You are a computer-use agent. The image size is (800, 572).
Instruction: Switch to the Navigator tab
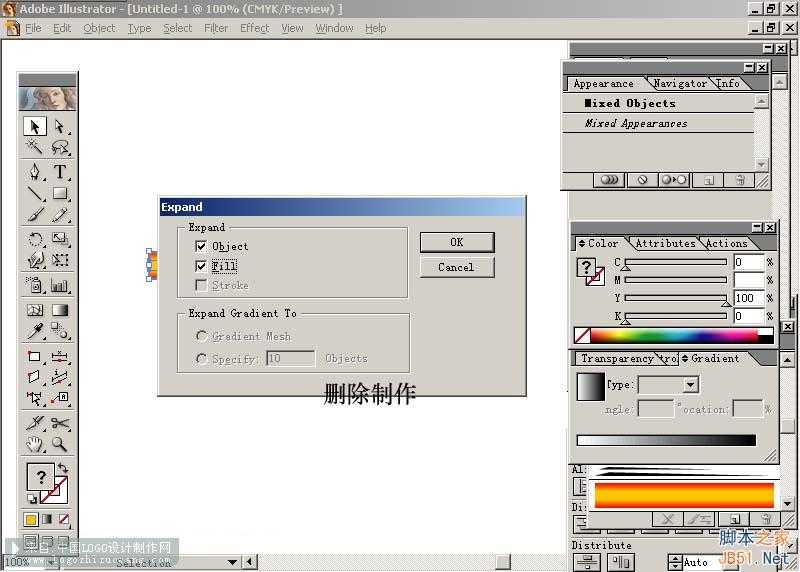(x=680, y=83)
